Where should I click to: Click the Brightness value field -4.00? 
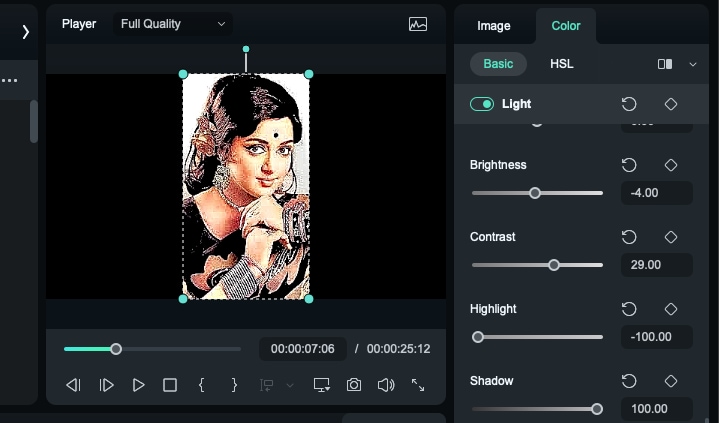coord(657,193)
